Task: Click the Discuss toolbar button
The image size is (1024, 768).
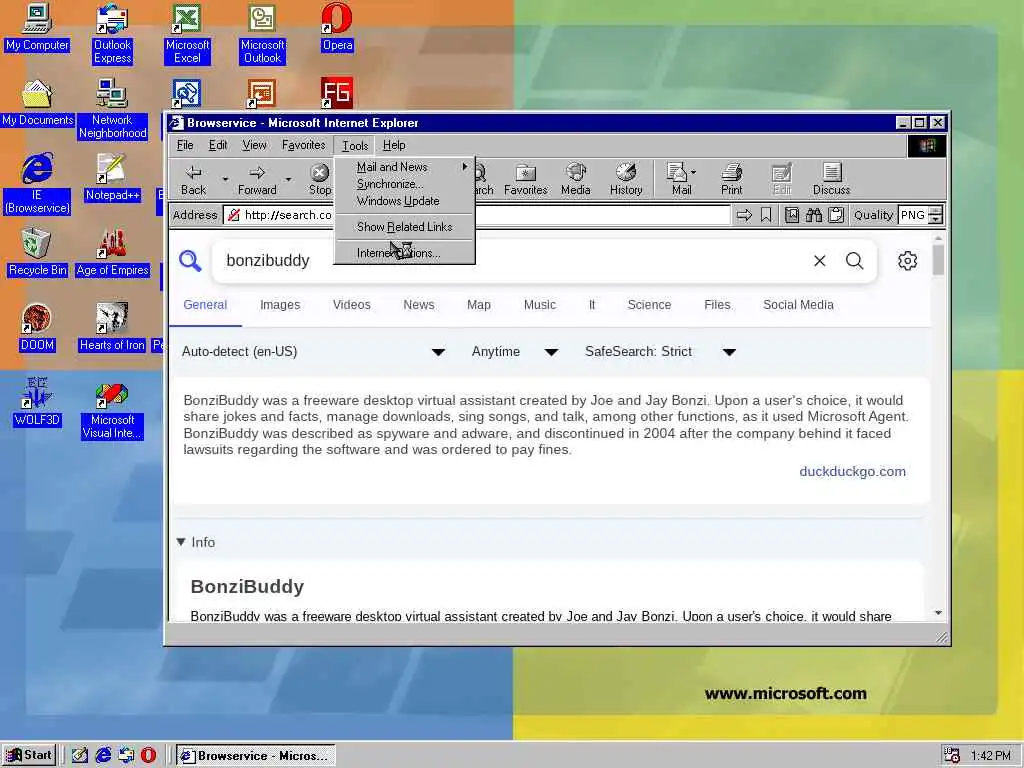Action: [x=831, y=180]
